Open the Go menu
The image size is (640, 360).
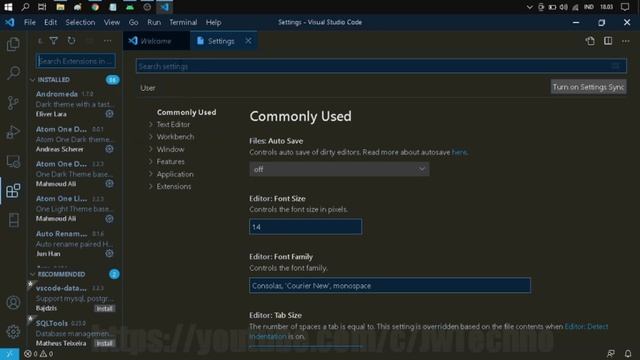133,22
